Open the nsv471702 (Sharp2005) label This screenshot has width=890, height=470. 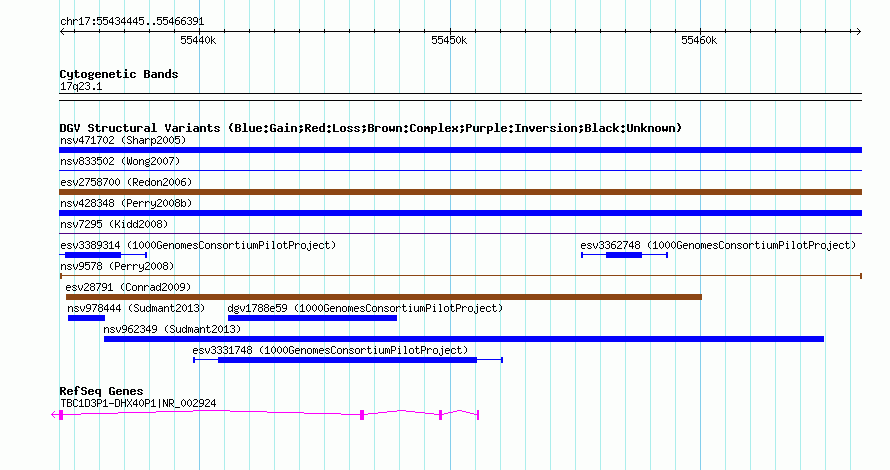[123, 140]
